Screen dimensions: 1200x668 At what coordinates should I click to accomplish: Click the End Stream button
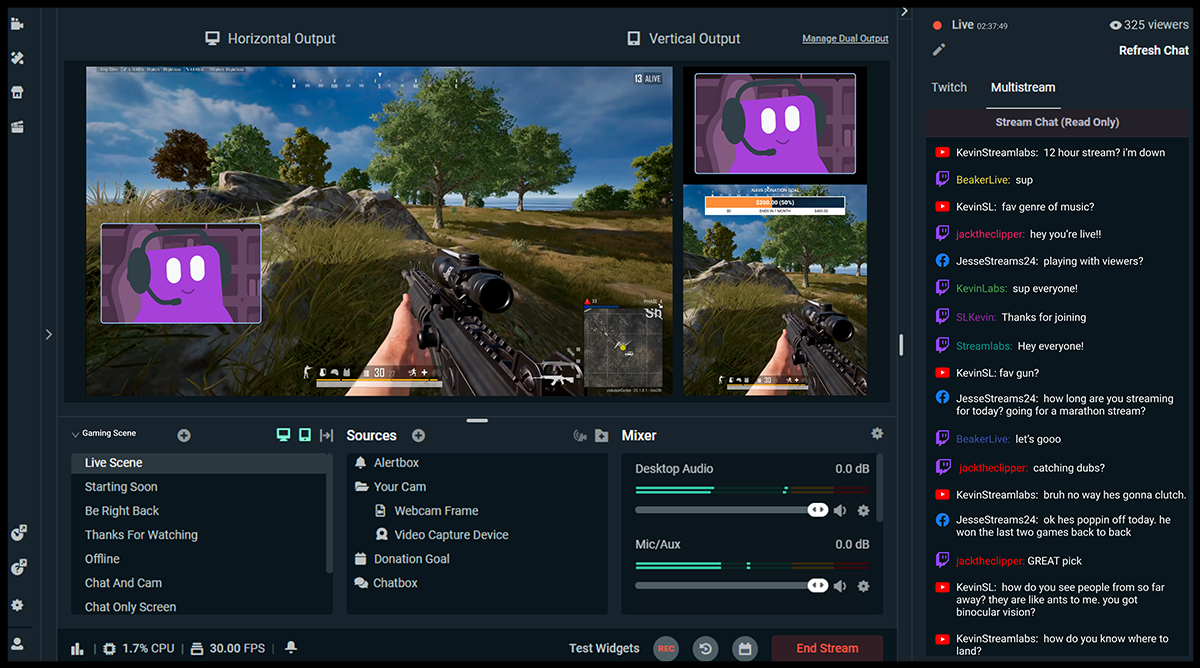tap(826, 648)
